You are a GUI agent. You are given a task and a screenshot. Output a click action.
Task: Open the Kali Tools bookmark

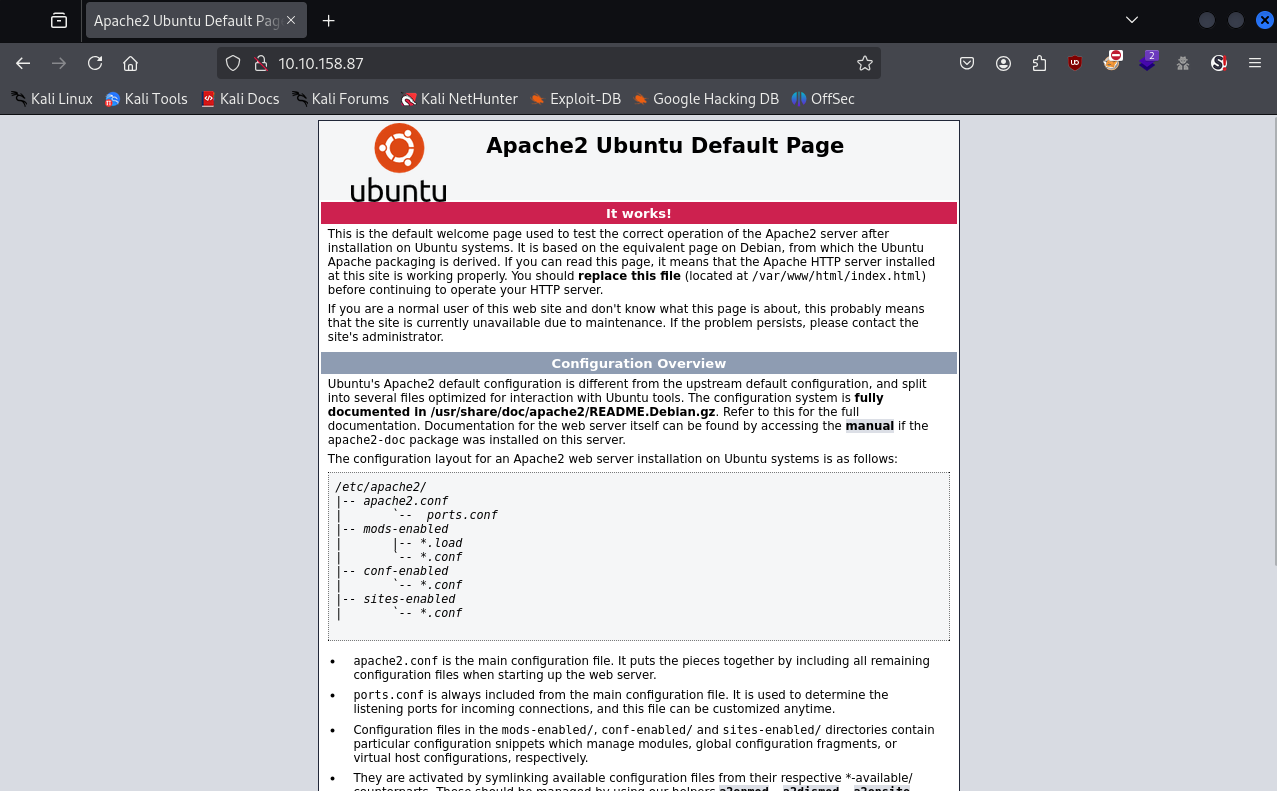[x=146, y=99]
